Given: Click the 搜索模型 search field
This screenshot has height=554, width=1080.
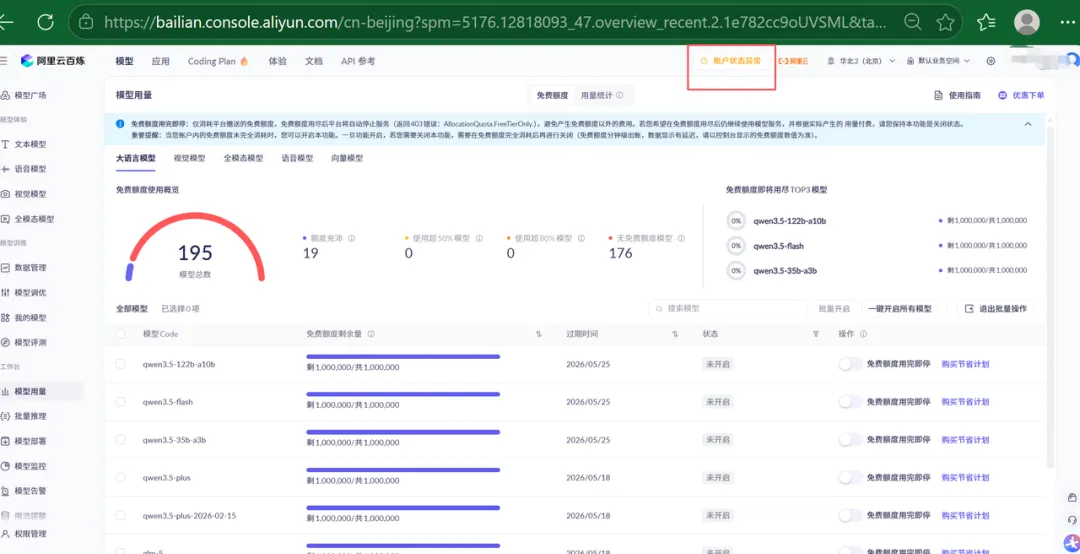Looking at the screenshot, I should click(x=728, y=309).
